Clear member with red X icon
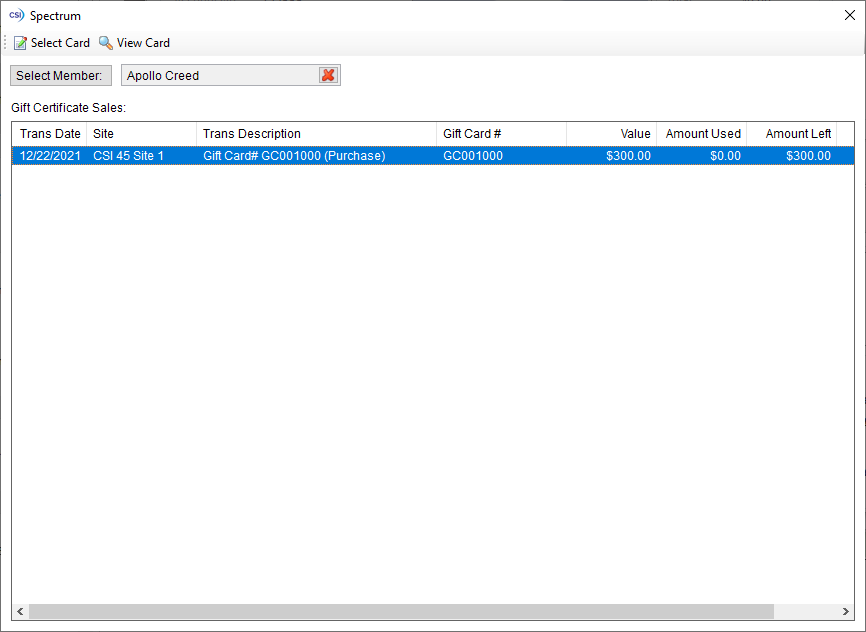Viewport: 866px width, 632px height. [x=328, y=75]
